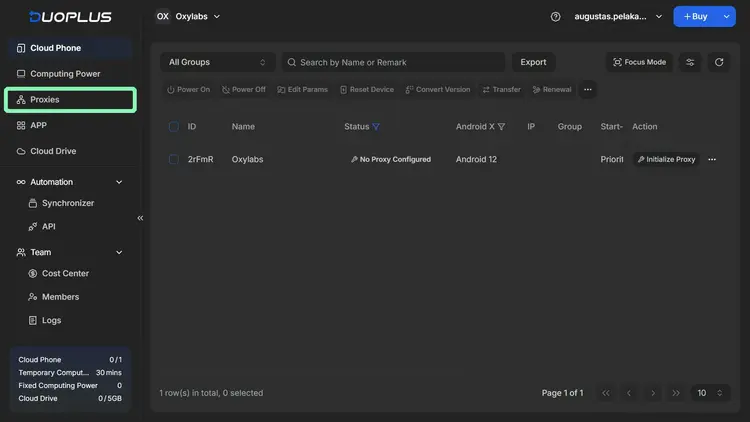The image size is (750, 422).
Task: Click the Status column filter icon
Action: (x=377, y=127)
